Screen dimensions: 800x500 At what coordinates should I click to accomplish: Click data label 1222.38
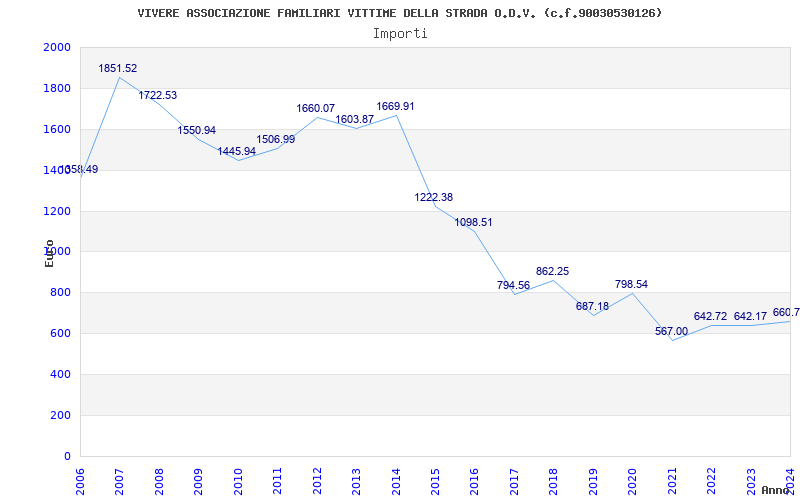[x=434, y=197]
